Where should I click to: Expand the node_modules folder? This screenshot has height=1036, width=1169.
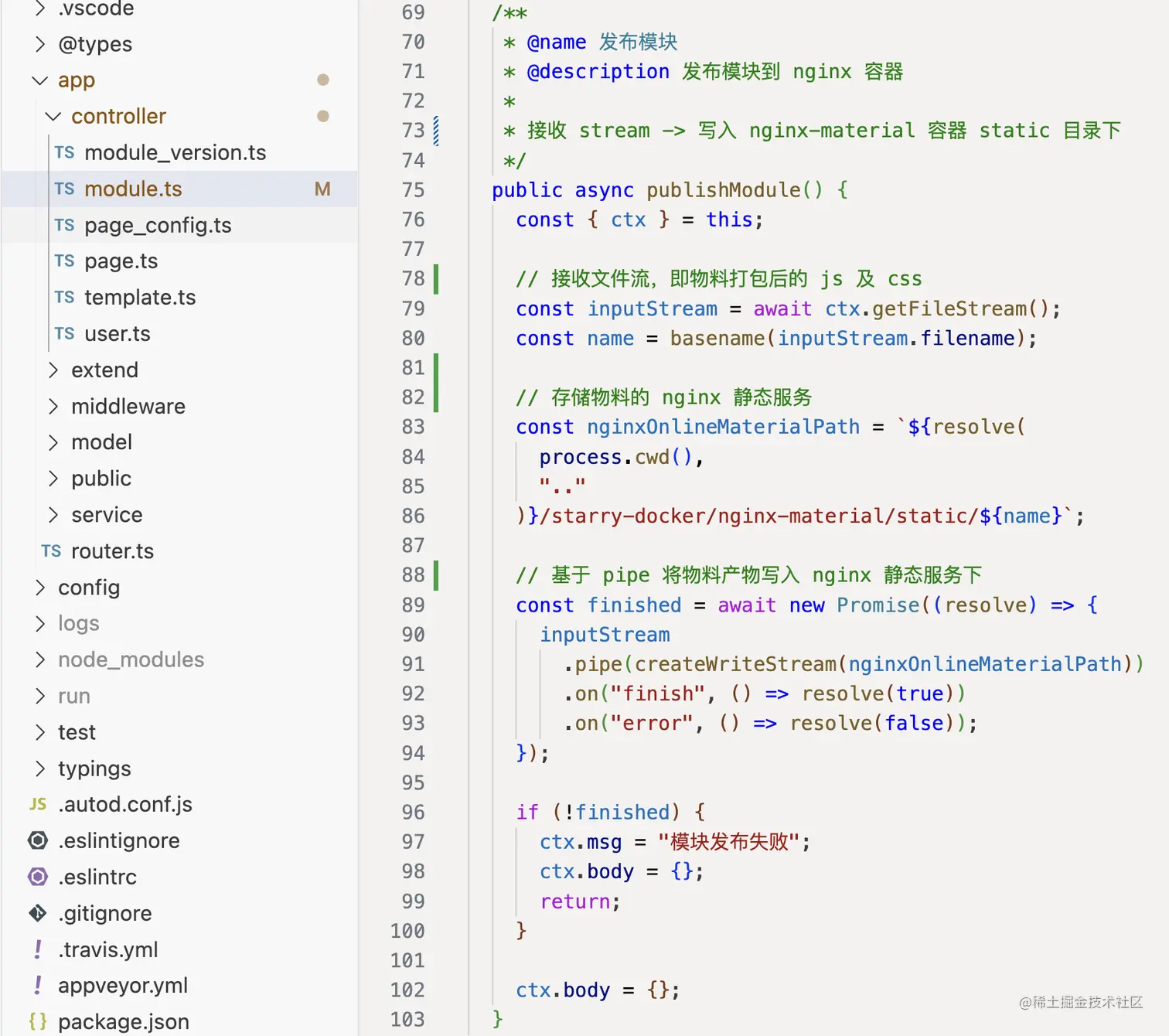click(40, 659)
